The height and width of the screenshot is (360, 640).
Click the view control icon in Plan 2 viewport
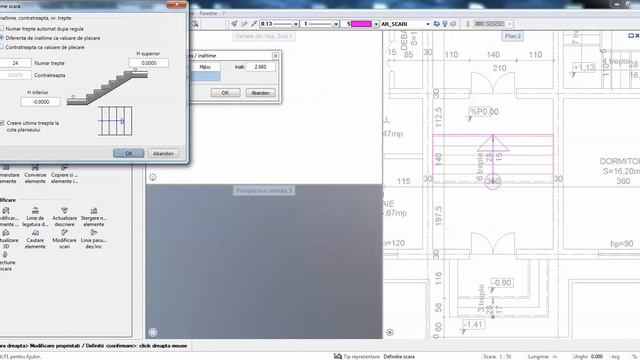pos(390,332)
